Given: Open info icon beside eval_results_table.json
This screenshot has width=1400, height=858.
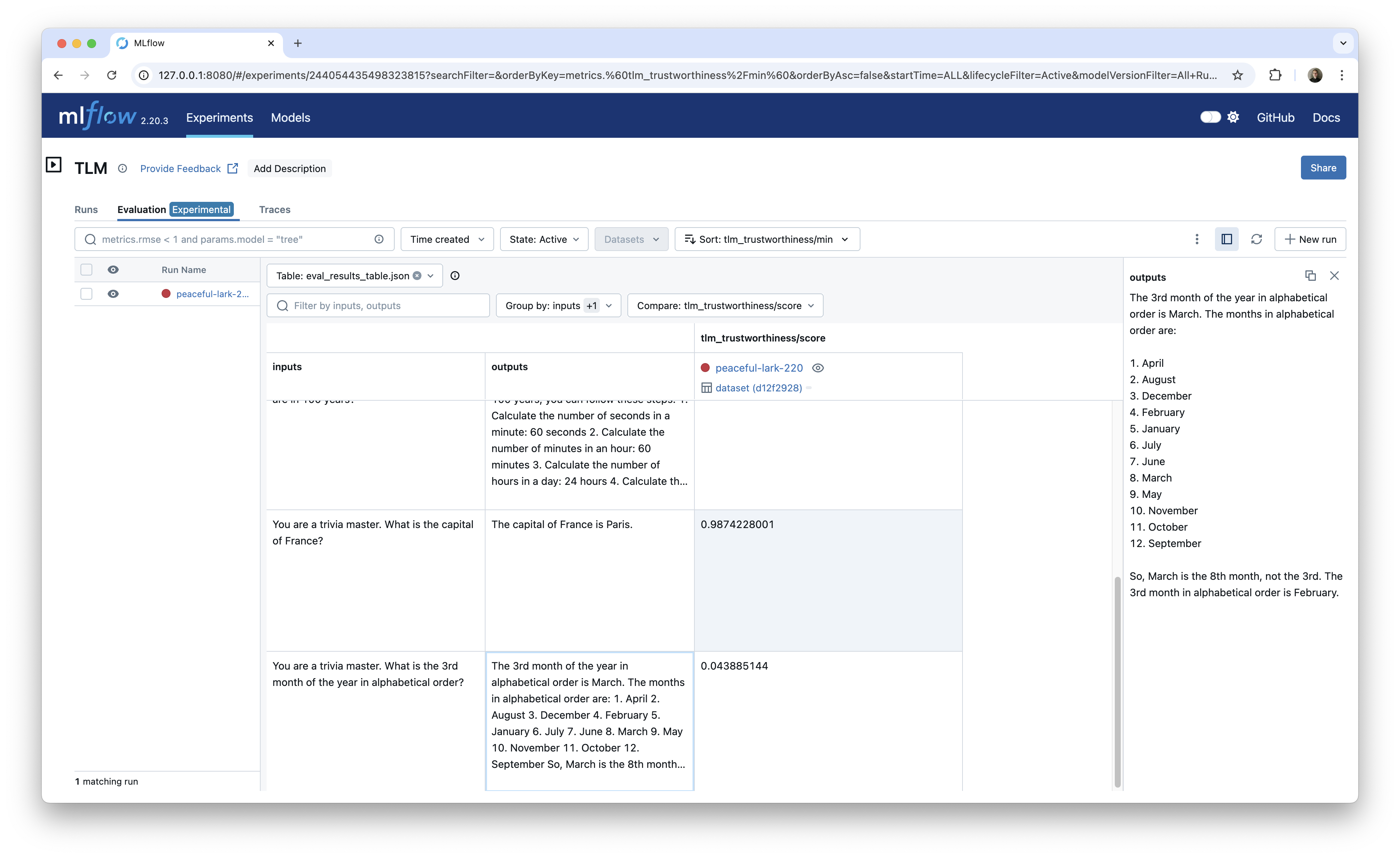Looking at the screenshot, I should 455,276.
